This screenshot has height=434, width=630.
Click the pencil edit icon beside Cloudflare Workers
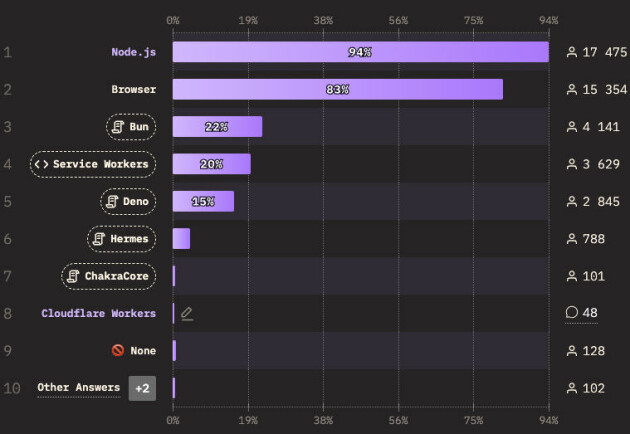(187, 313)
